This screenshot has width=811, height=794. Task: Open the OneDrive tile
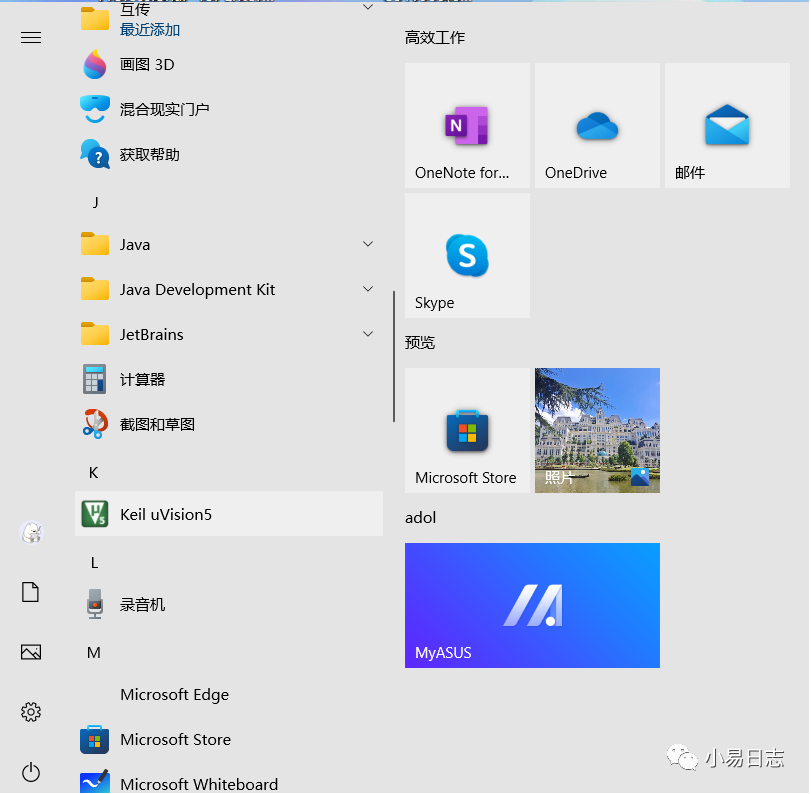coord(597,126)
